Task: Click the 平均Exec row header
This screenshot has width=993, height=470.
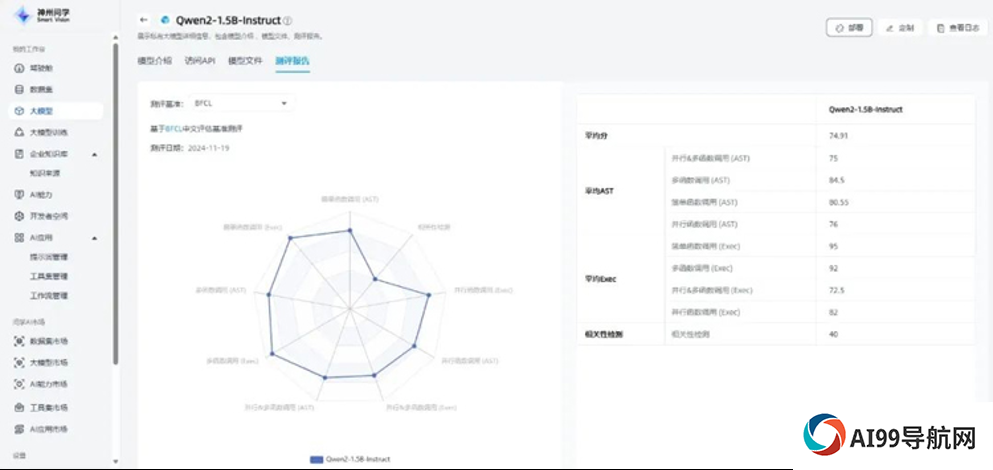Action: [x=621, y=279]
